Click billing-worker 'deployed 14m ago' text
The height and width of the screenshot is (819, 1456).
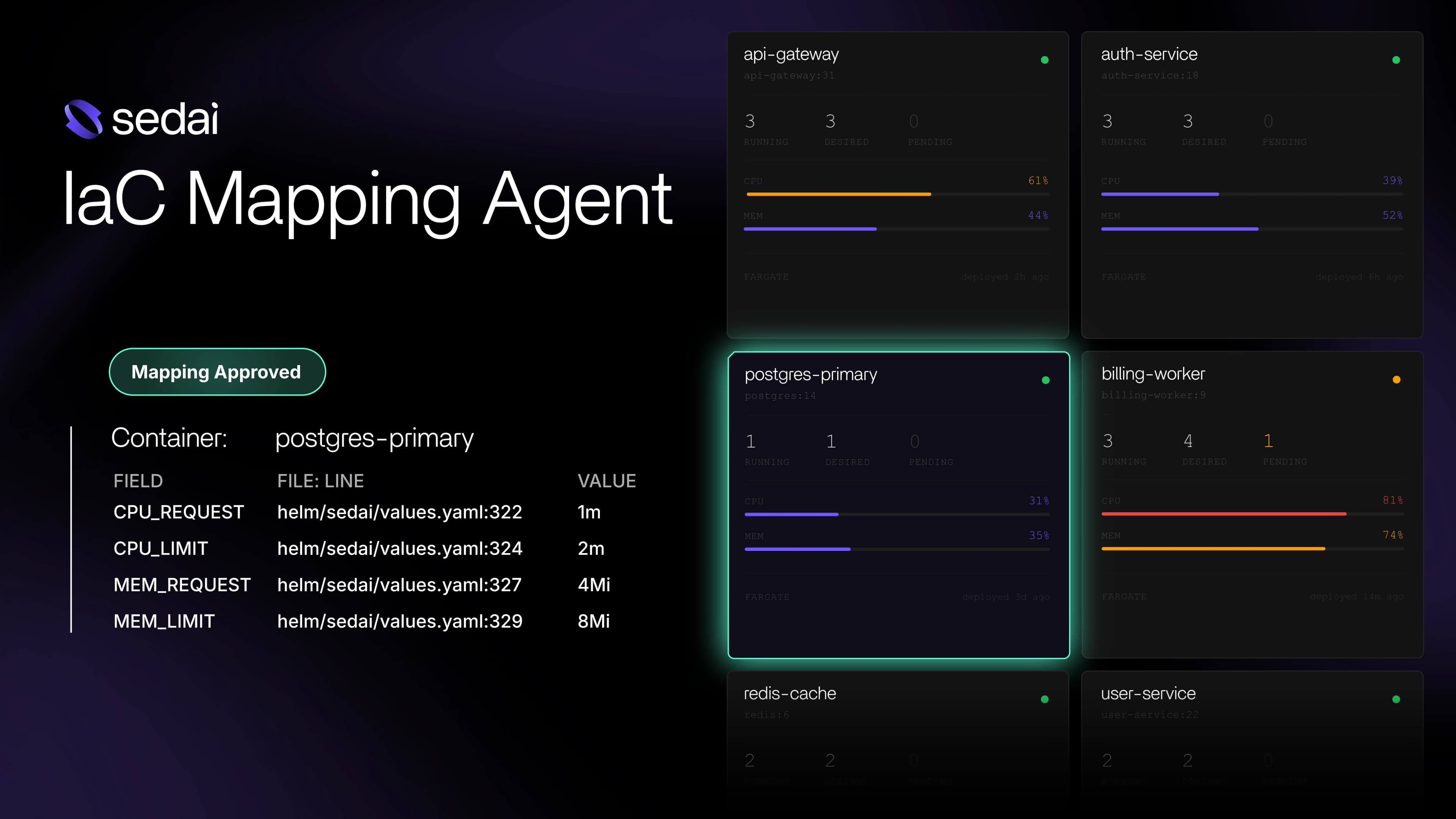(1357, 597)
